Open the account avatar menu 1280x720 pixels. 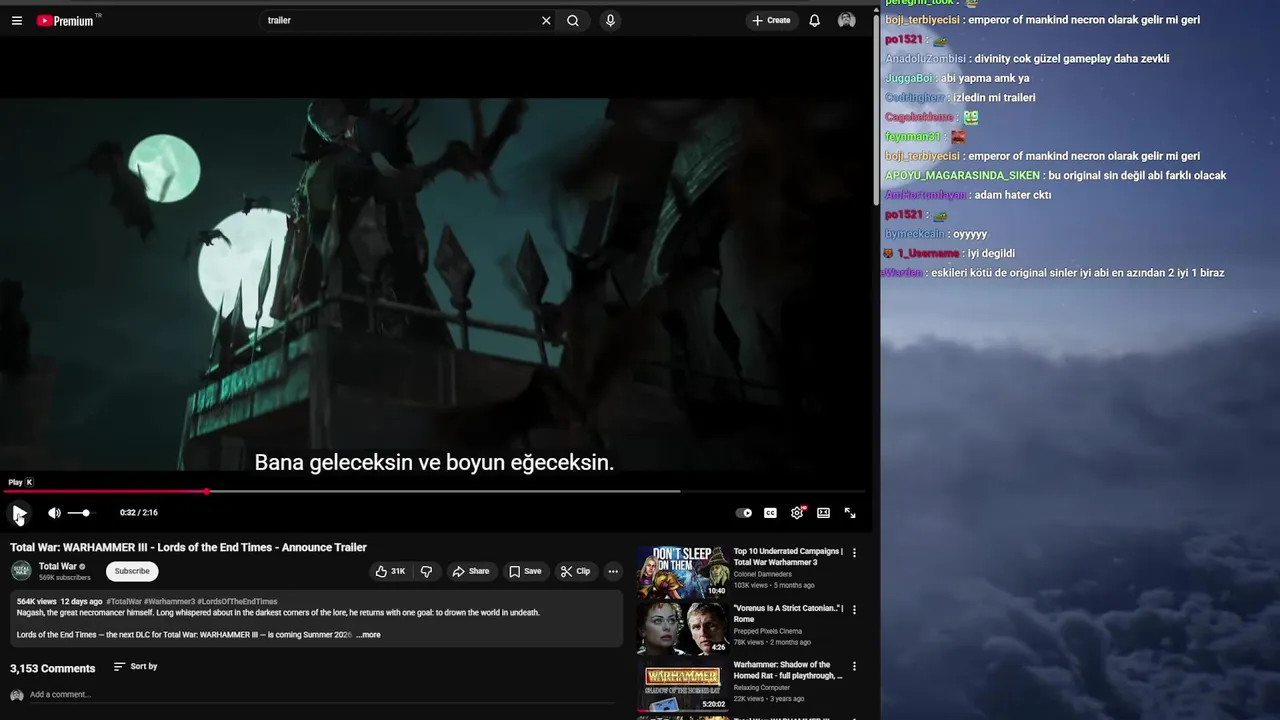point(847,20)
